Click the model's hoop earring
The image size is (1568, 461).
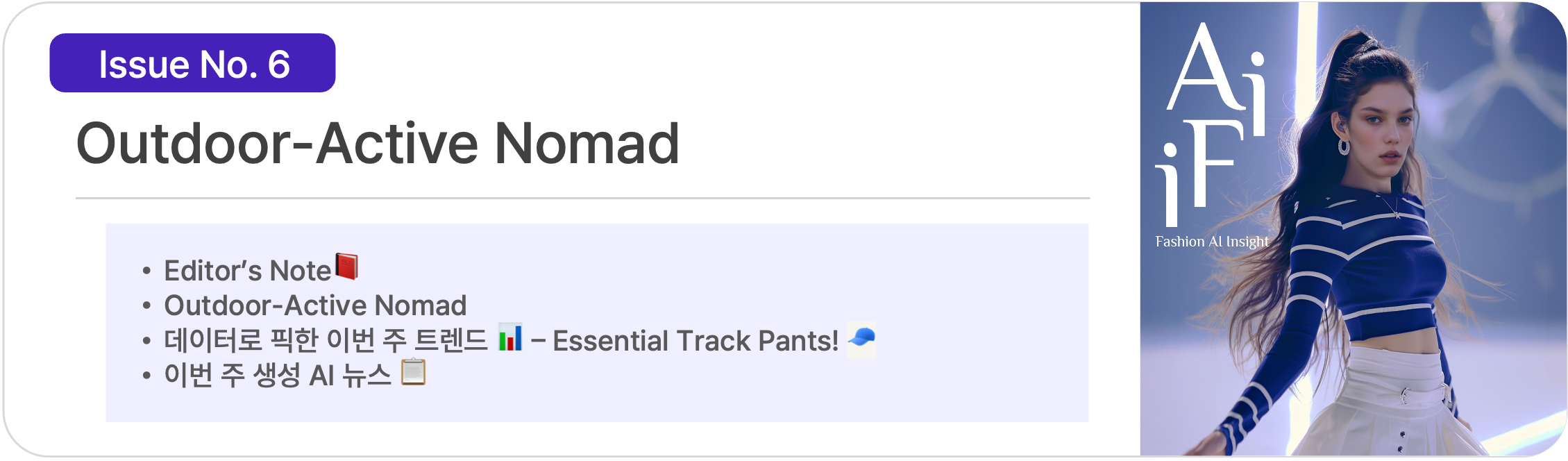click(1344, 146)
